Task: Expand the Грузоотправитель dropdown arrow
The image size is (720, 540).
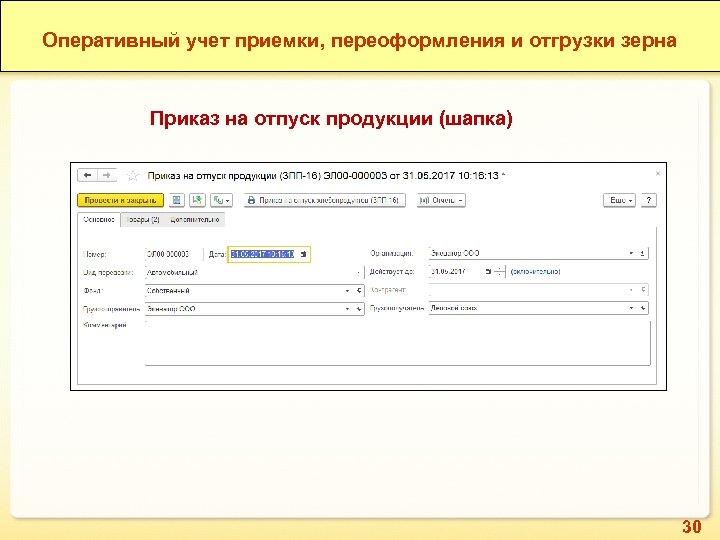Action: pyautogui.click(x=347, y=309)
